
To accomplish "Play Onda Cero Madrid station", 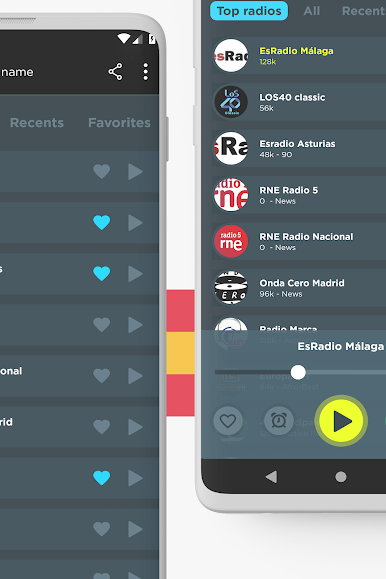I will tap(299, 288).
